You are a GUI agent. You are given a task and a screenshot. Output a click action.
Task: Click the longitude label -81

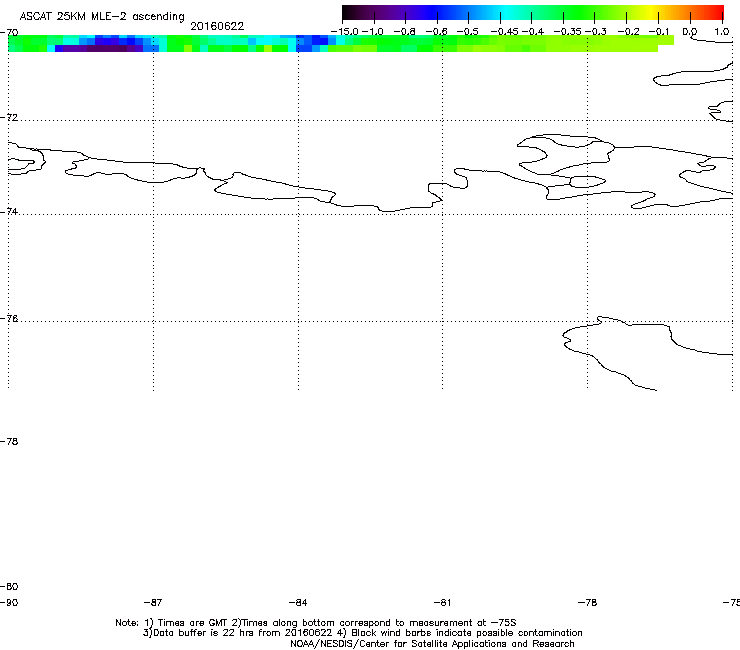442,602
